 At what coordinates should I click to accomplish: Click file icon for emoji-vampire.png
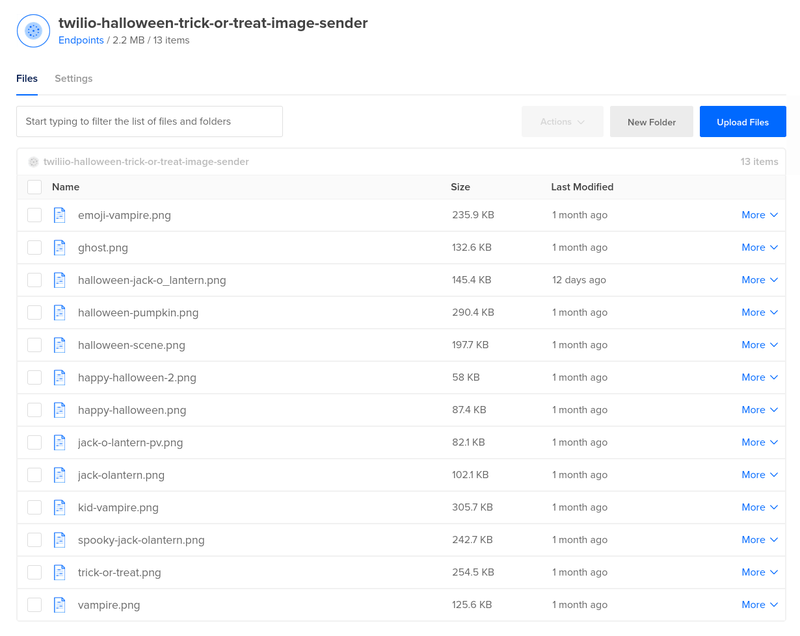[x=60, y=215]
